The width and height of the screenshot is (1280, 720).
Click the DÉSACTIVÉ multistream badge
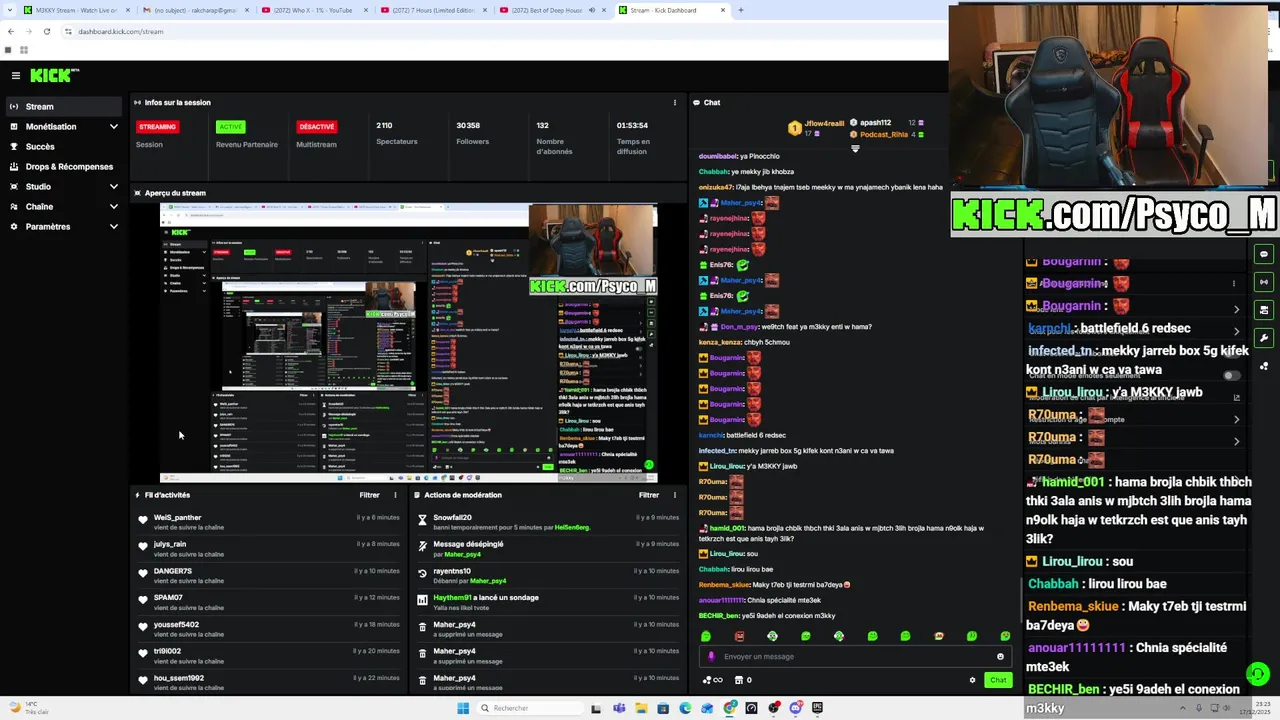click(x=316, y=127)
